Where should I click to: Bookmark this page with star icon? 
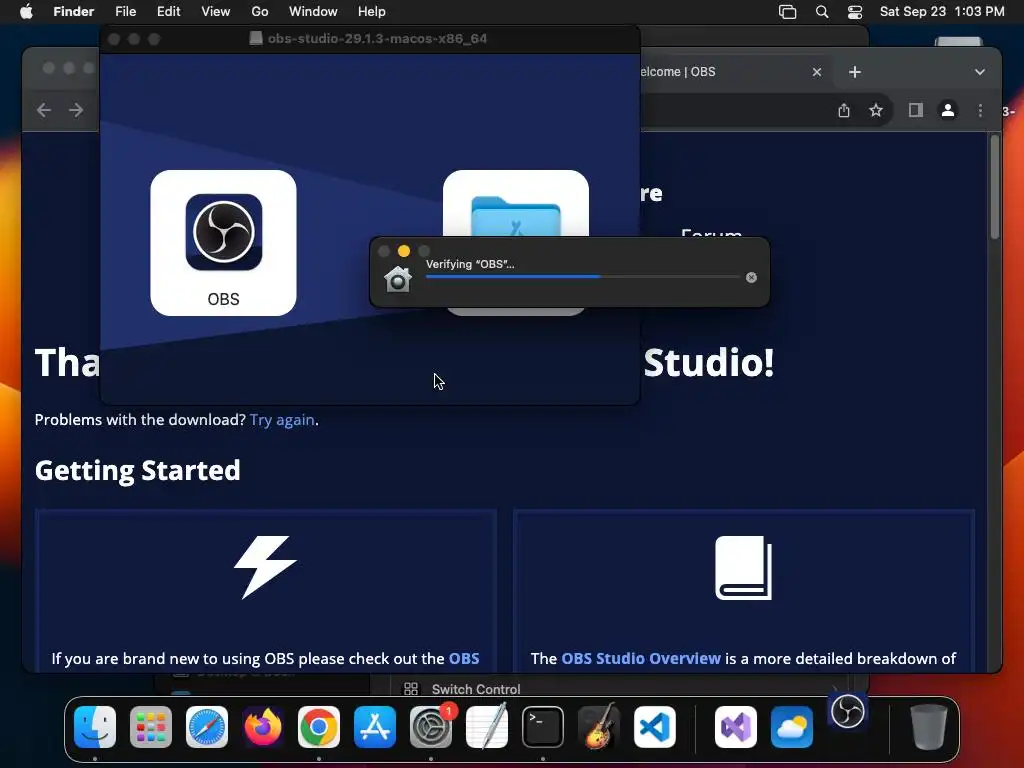[876, 110]
